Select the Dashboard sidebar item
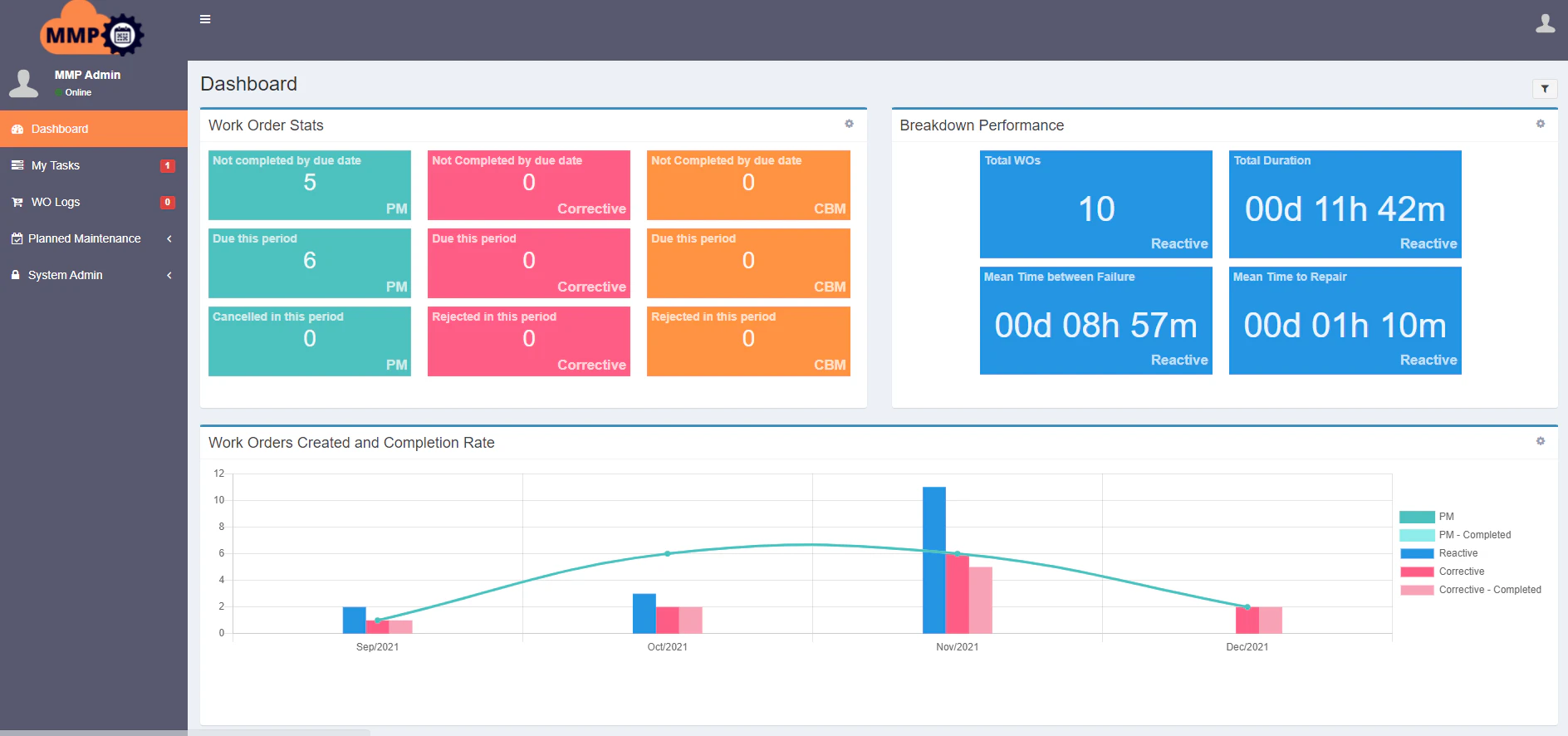The image size is (1568, 736). (60, 129)
